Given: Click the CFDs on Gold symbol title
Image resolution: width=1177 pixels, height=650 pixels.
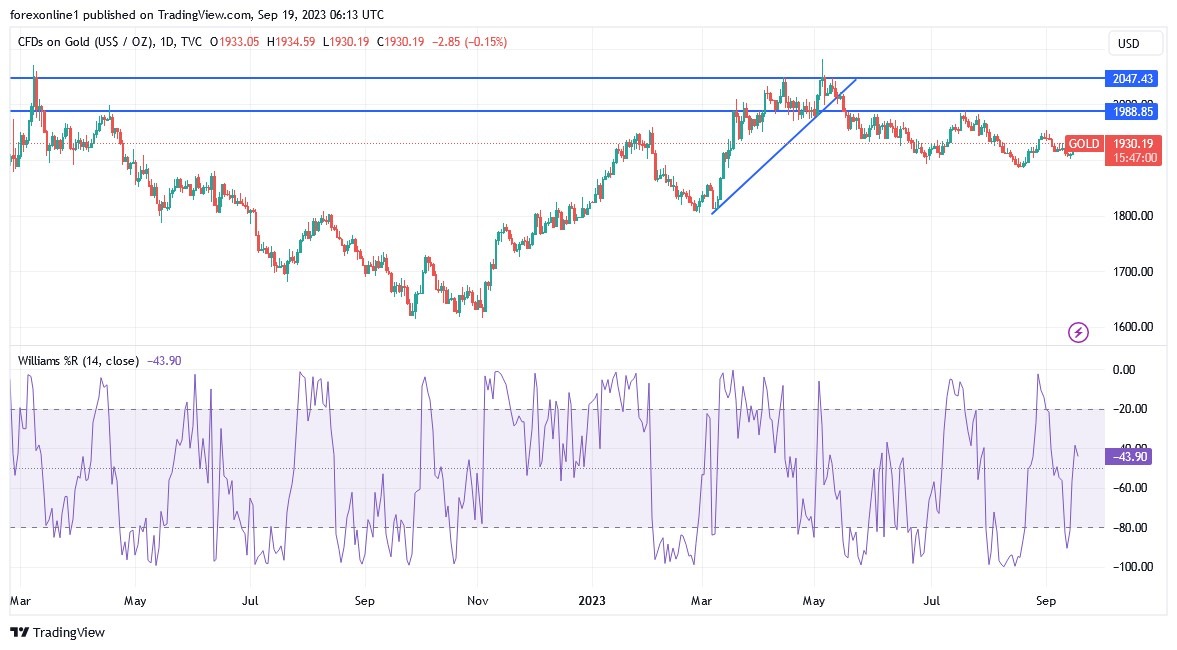Looking at the screenshot, I should (84, 42).
